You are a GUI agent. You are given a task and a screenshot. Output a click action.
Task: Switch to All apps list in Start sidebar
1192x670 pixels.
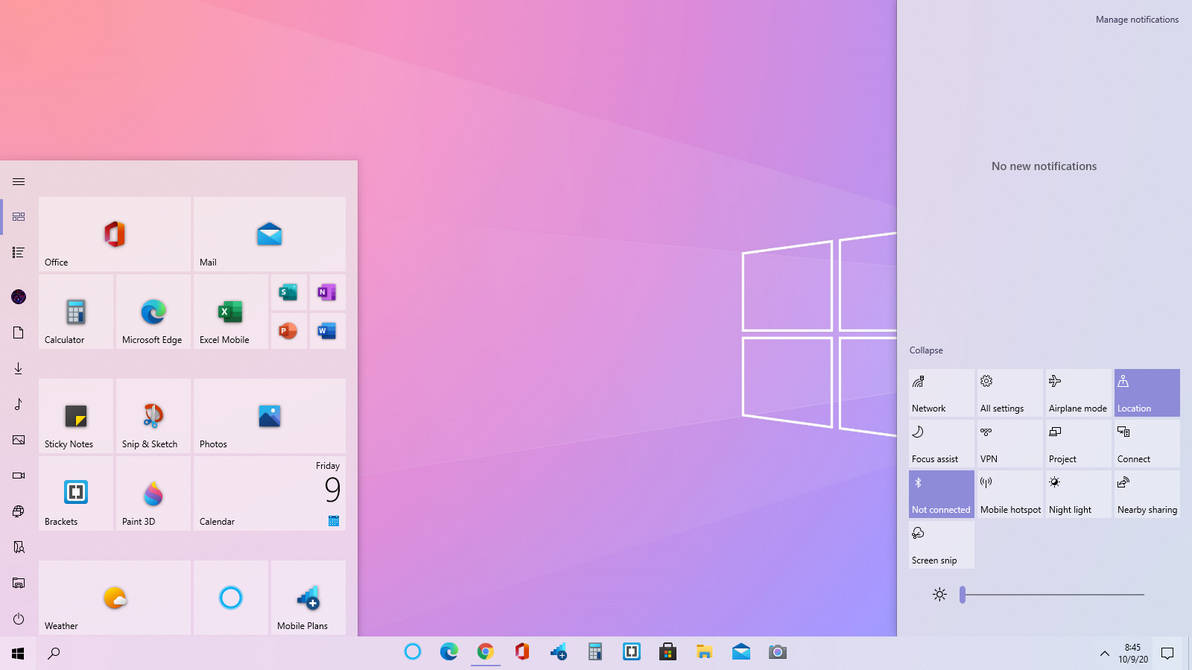click(x=18, y=252)
